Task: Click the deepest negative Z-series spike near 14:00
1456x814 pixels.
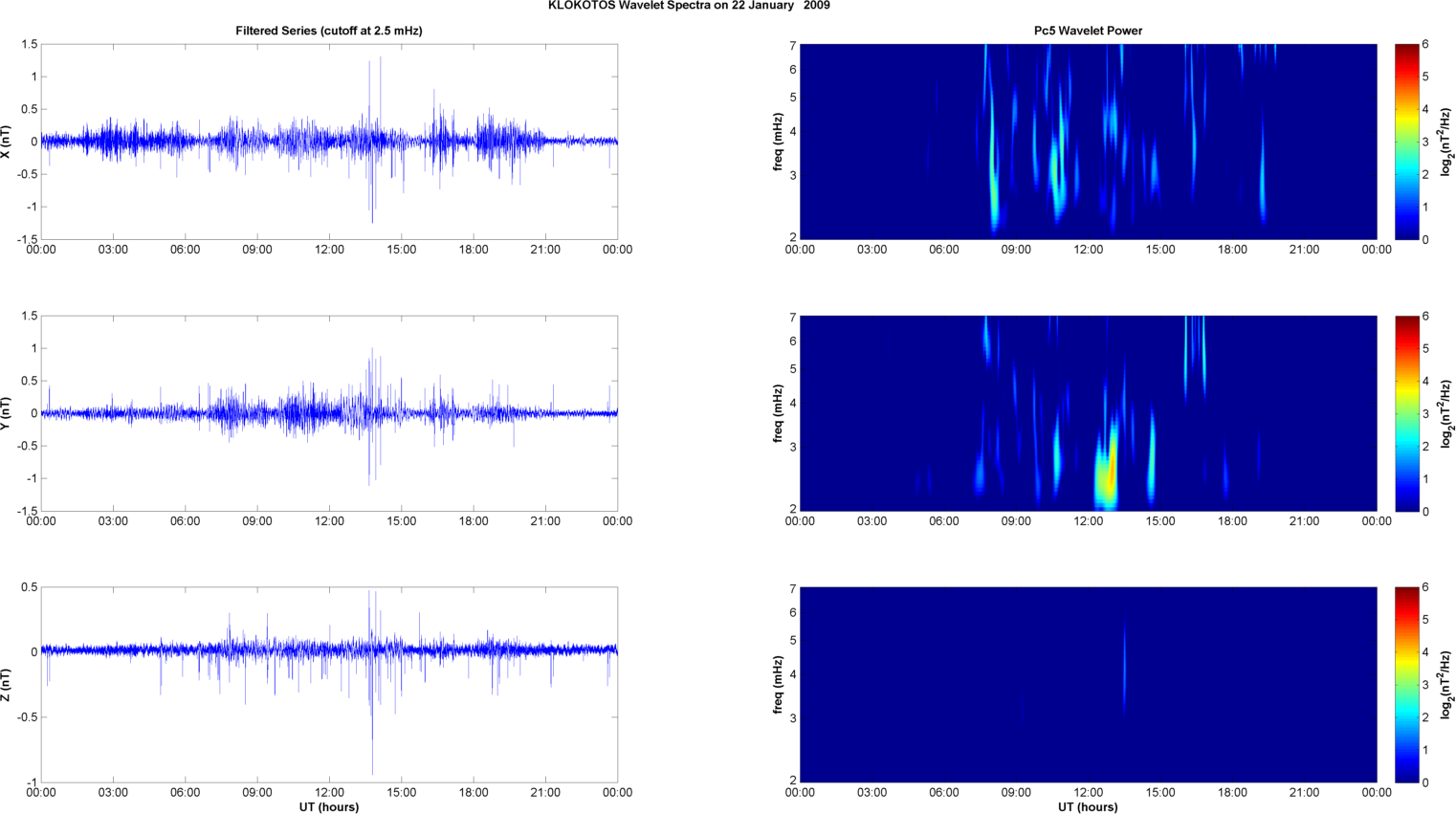Action: [x=372, y=713]
